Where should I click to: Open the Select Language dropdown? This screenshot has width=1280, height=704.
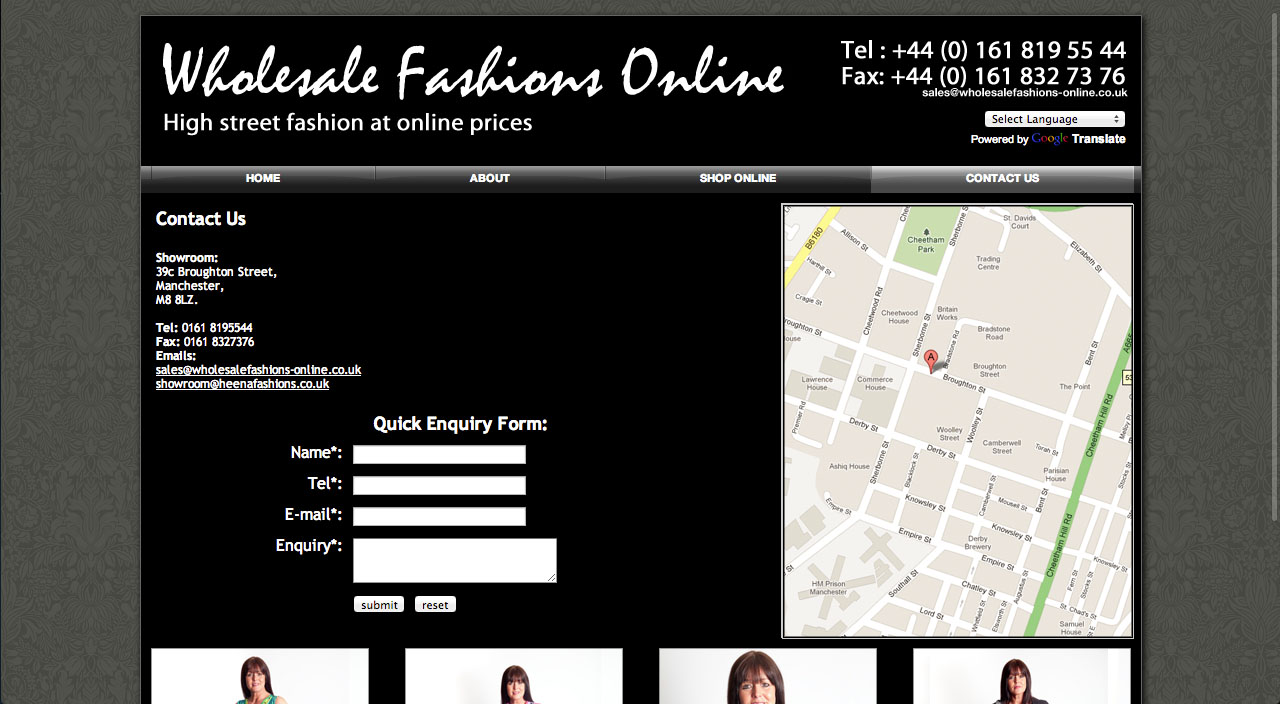(1055, 119)
